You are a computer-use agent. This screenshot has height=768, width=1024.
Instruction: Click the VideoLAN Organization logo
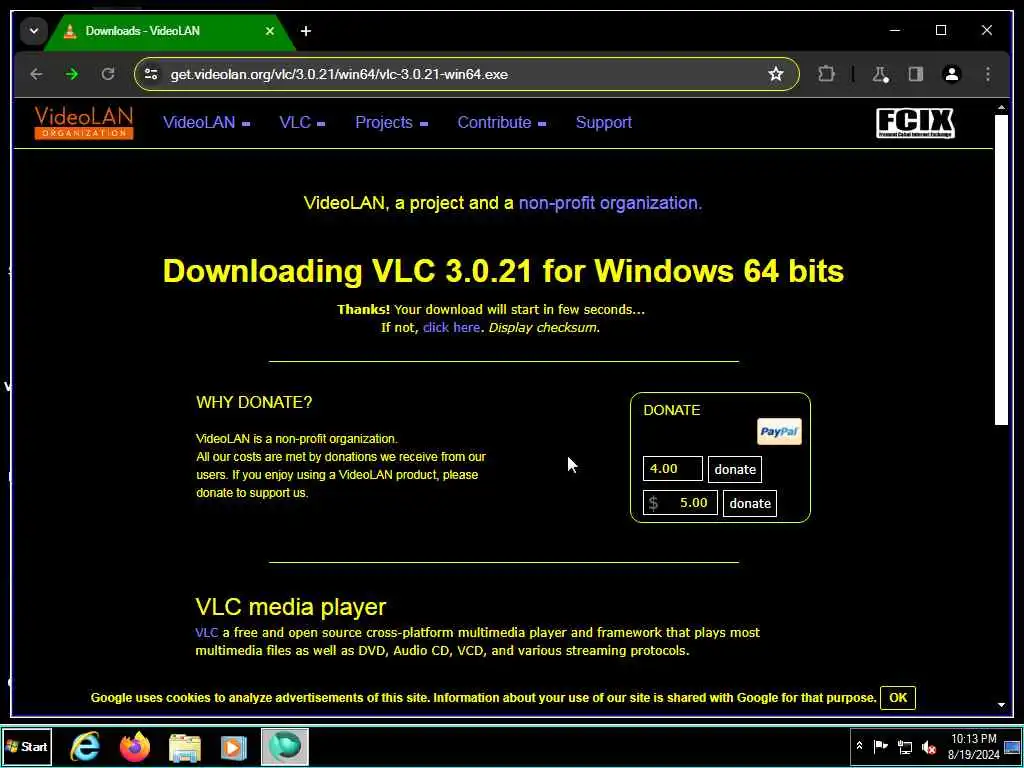pos(84,123)
